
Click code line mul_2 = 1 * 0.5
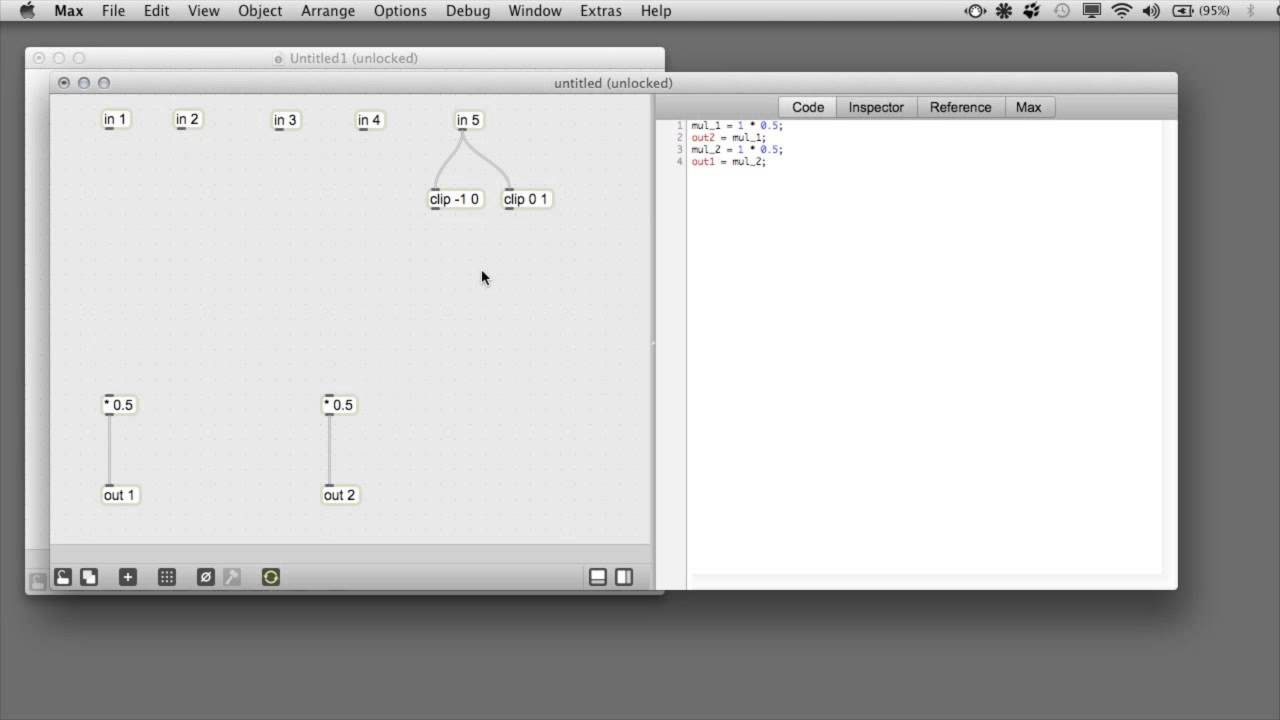coord(737,150)
